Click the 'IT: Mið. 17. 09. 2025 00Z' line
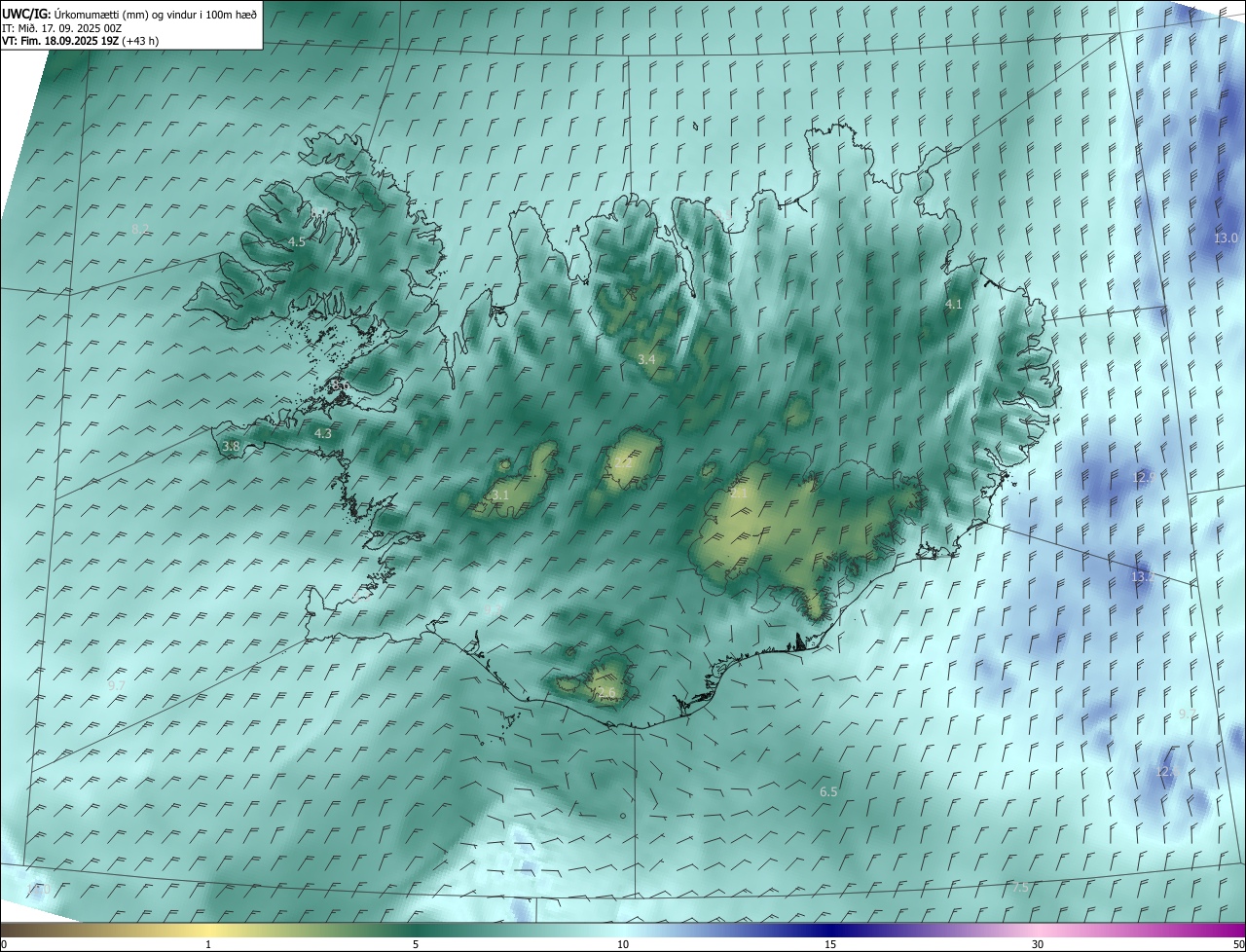This screenshot has width=1246, height=952. [x=60, y=27]
